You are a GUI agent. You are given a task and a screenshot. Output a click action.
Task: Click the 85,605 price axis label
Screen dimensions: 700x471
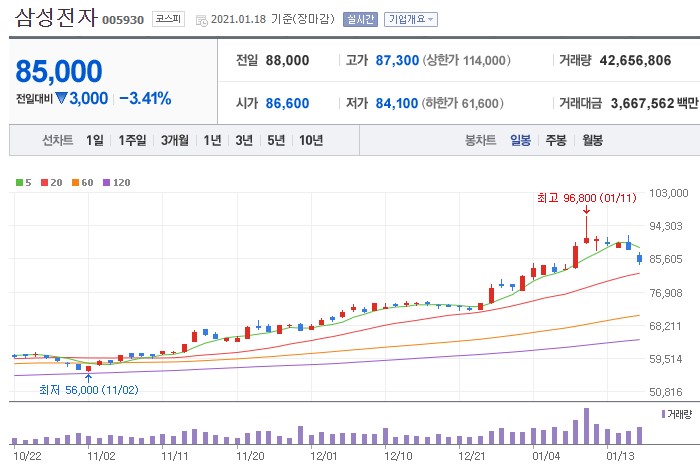(x=666, y=259)
